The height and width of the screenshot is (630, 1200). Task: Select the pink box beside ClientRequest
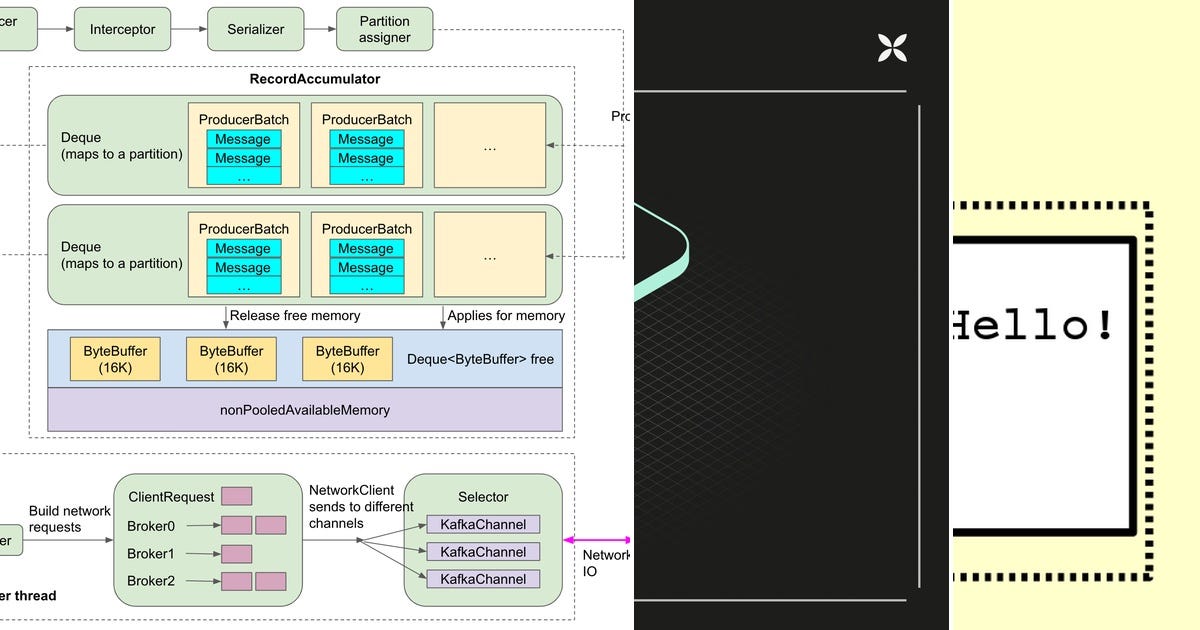(239, 495)
